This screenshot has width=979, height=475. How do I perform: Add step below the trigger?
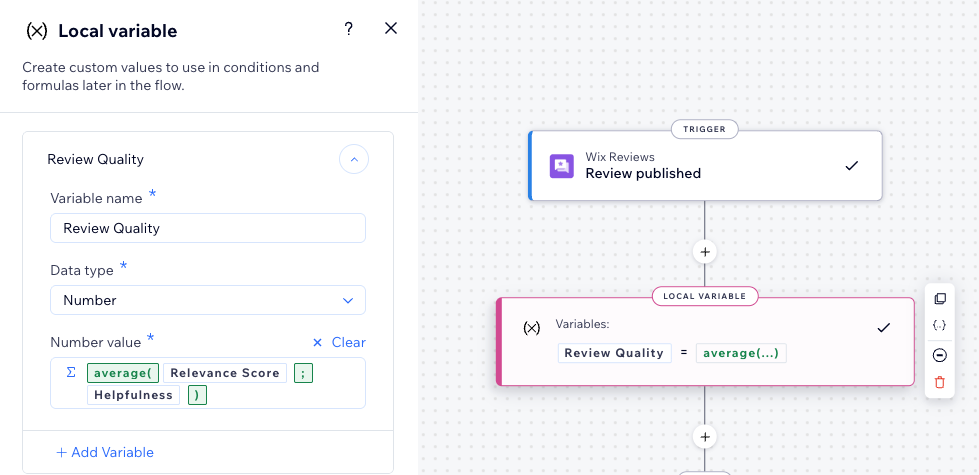pos(705,252)
